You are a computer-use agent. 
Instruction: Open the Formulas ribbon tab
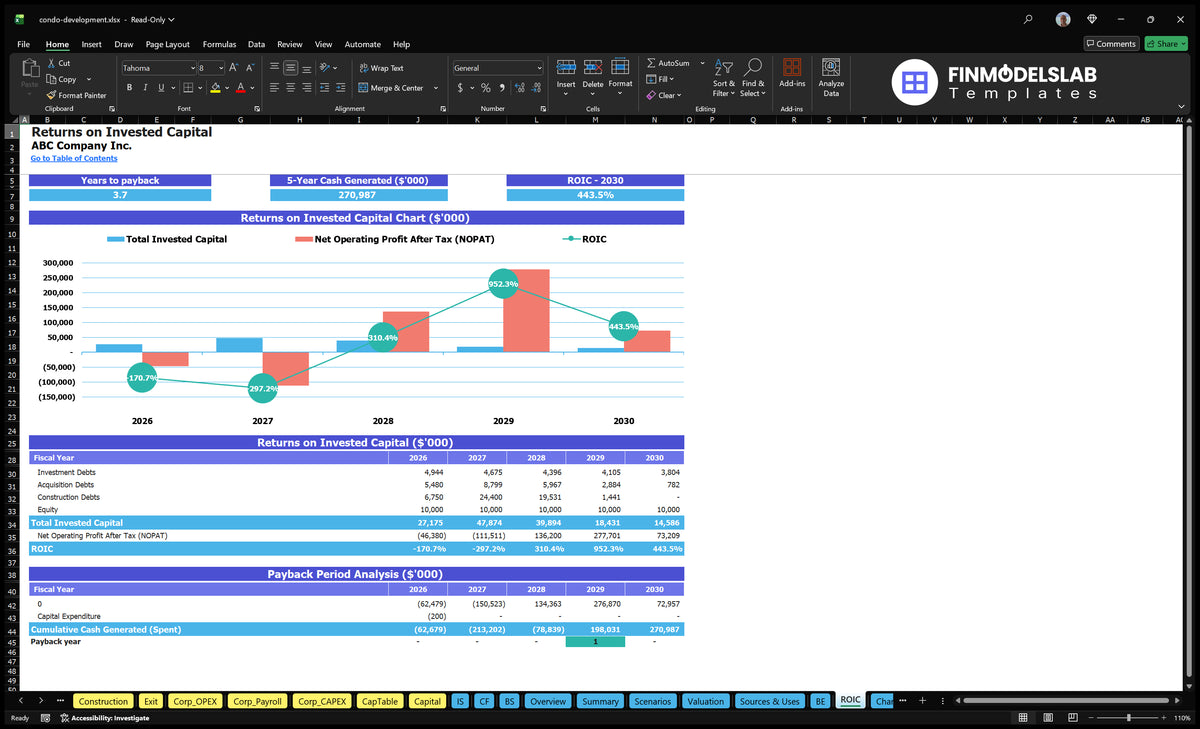pos(219,44)
